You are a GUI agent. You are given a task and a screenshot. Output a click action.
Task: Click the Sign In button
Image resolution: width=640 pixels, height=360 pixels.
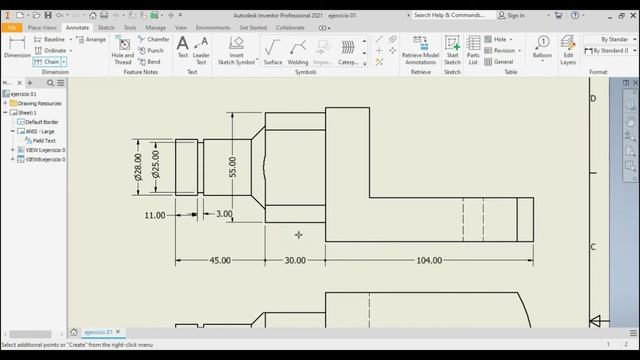tap(511, 15)
